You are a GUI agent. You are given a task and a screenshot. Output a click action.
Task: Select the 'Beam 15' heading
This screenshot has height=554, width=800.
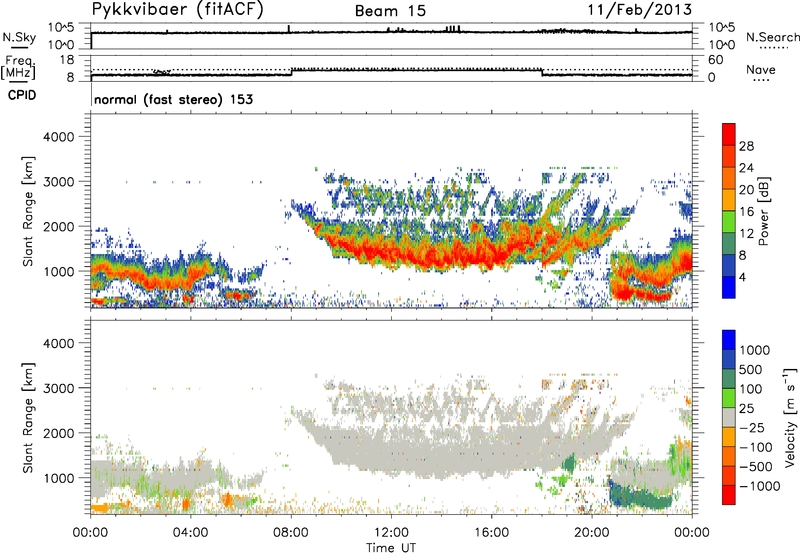click(x=390, y=11)
